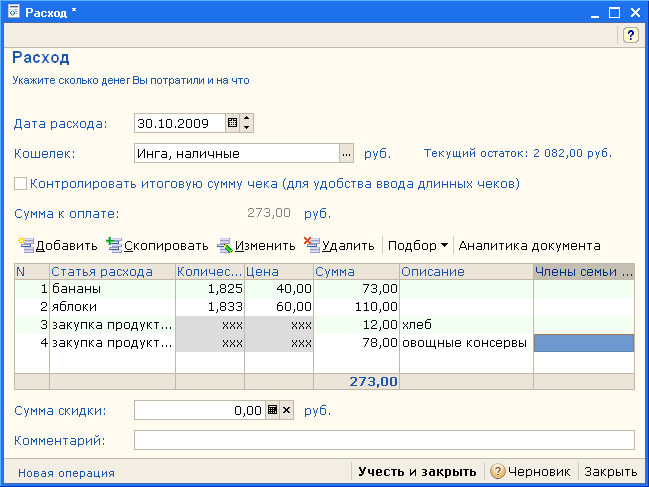This screenshot has height=487, width=649.
Task: Click the Комментарий input field
Action: pyautogui.click(x=384, y=440)
